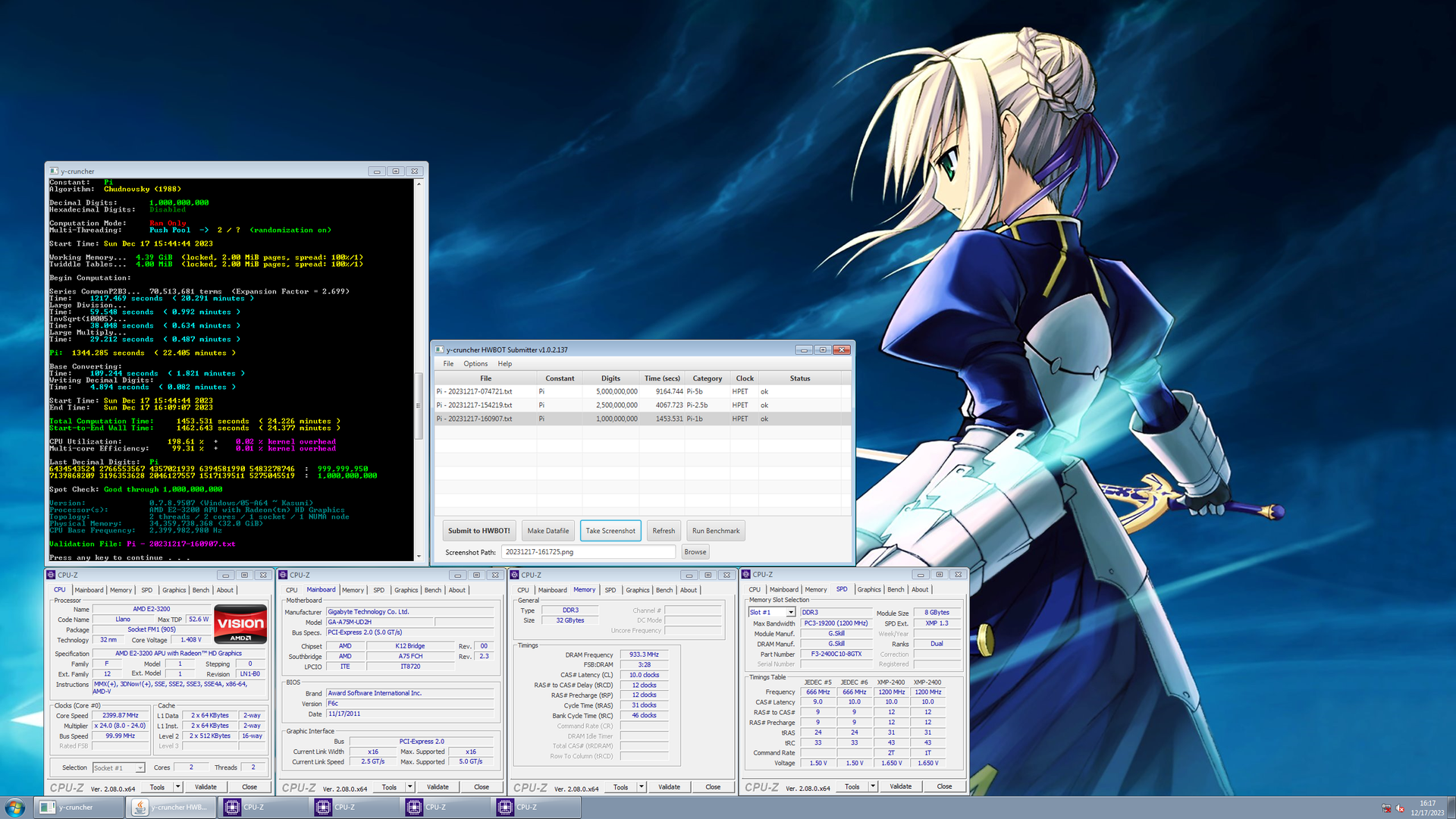The width and height of the screenshot is (1456, 819).
Task: Click Tools button in Mainboard CPU-Z window
Action: tap(389, 787)
